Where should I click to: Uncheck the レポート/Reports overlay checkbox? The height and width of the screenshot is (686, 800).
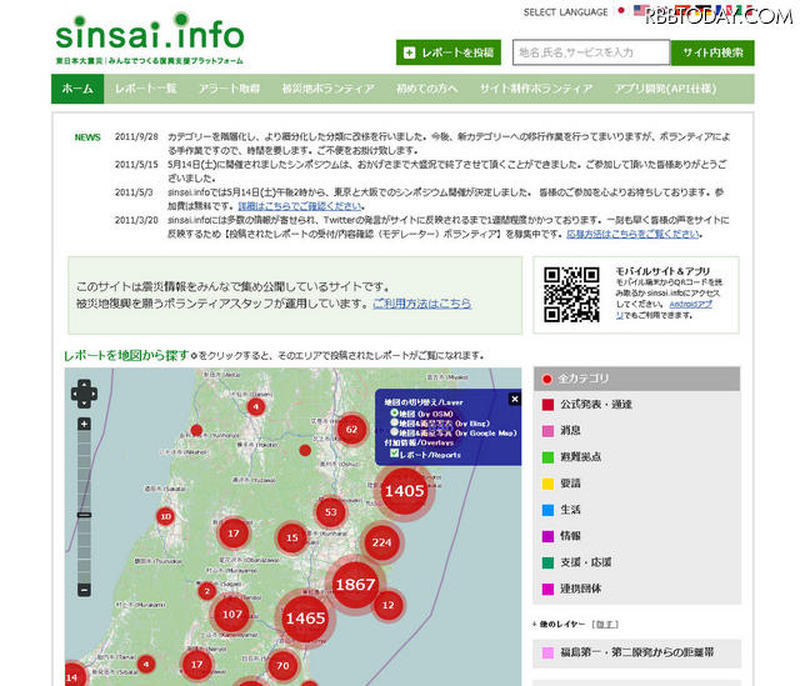(x=395, y=454)
